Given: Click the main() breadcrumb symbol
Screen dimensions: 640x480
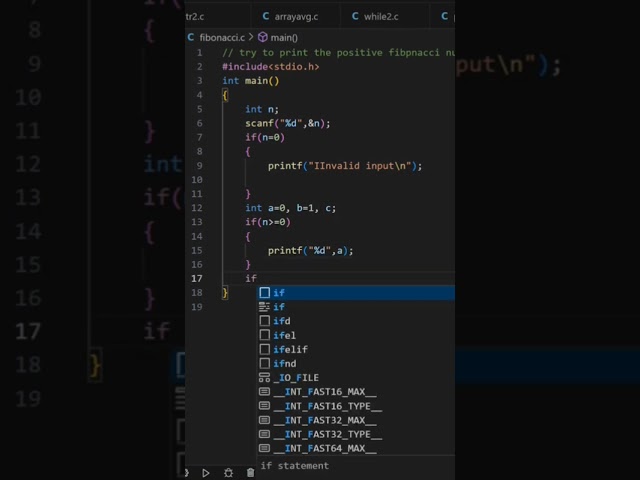Looking at the screenshot, I should (x=284, y=38).
